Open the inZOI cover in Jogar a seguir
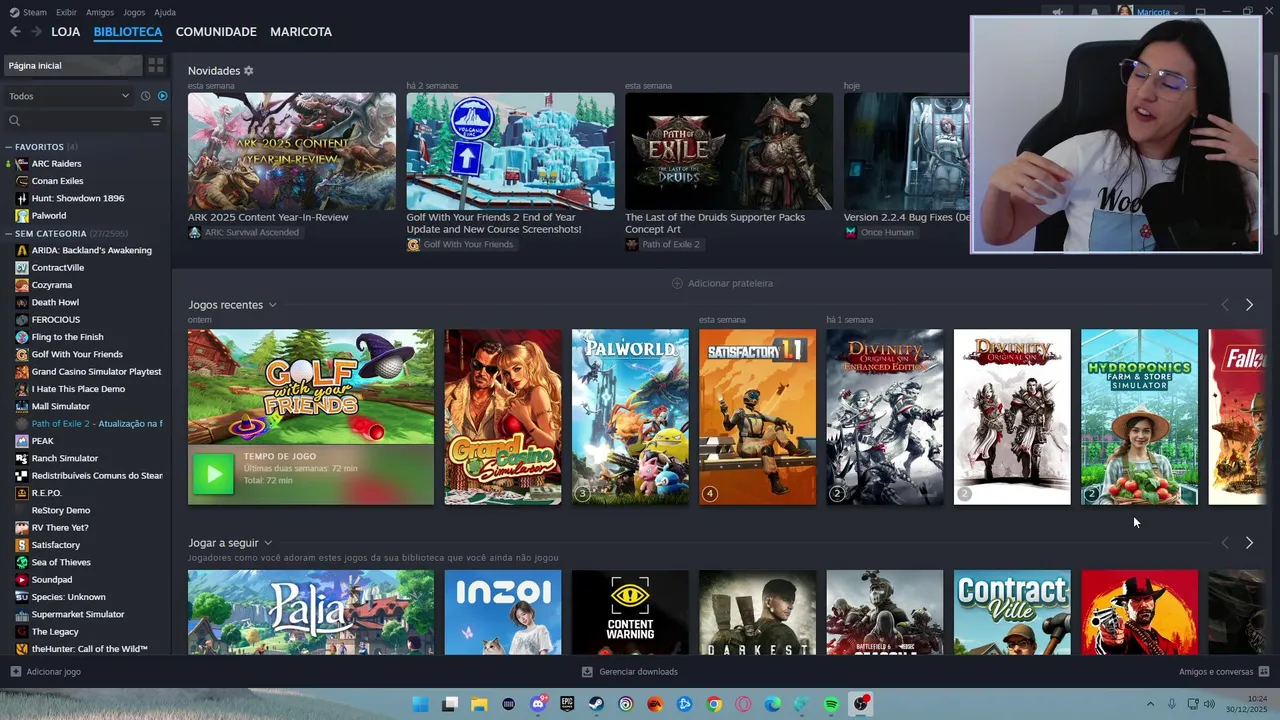The width and height of the screenshot is (1280, 720). coord(503,612)
